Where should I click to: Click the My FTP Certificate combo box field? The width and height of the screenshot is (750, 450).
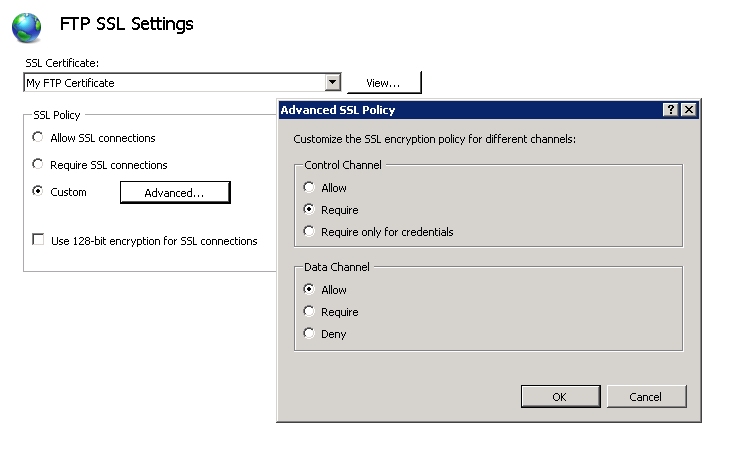point(175,83)
